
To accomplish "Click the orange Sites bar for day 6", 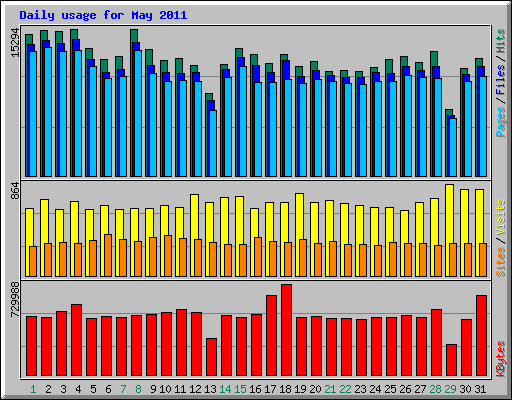I will (x=108, y=255).
